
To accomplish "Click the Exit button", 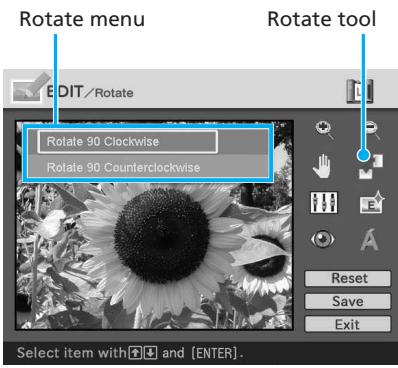I will tap(348, 324).
